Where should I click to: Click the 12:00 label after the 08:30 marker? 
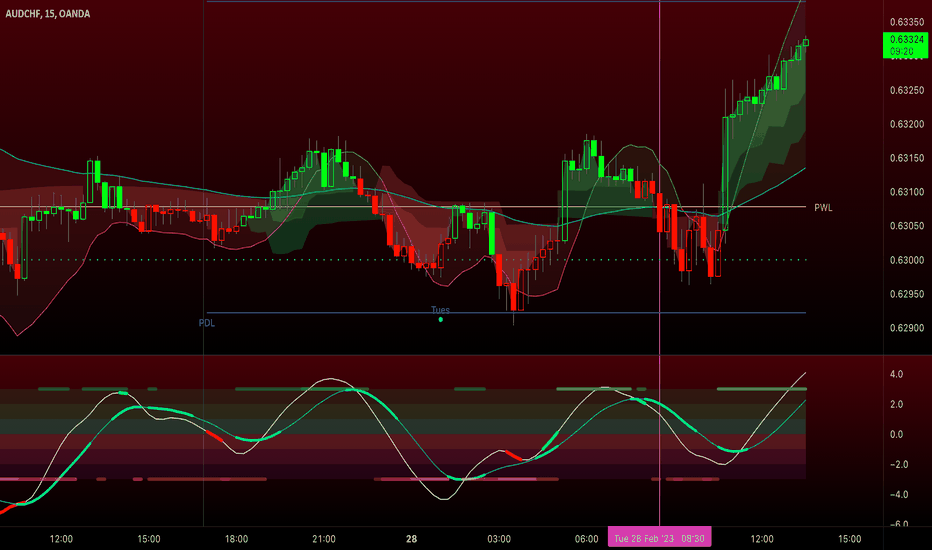coord(762,539)
